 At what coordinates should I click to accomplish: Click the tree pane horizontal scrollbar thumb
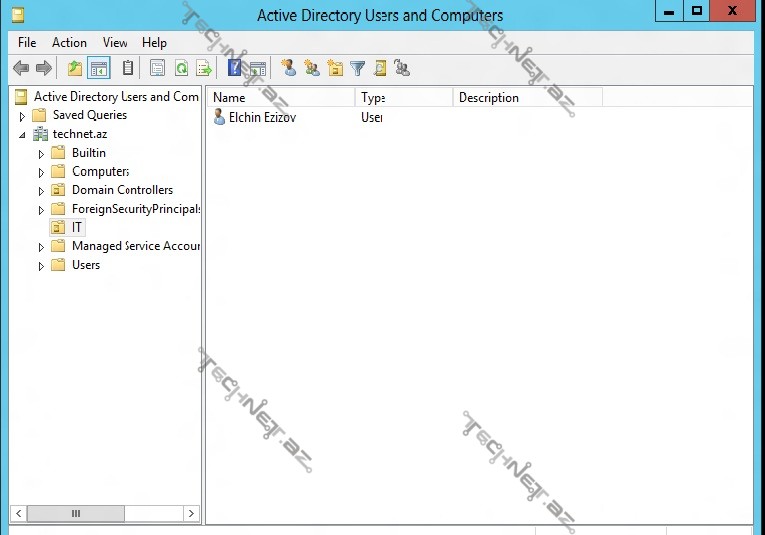pos(76,514)
